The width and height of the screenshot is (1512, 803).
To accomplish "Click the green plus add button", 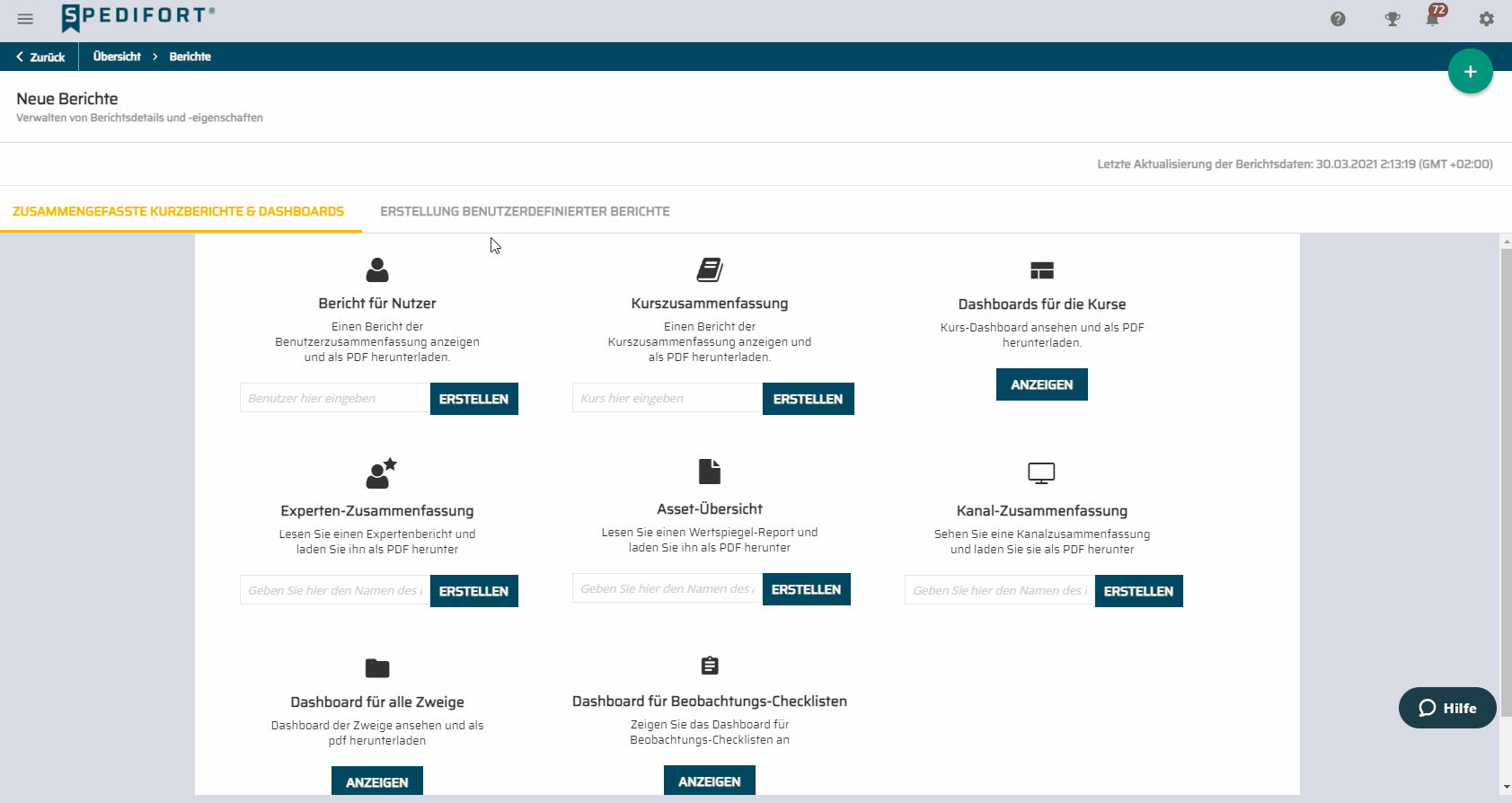I will 1470,71.
